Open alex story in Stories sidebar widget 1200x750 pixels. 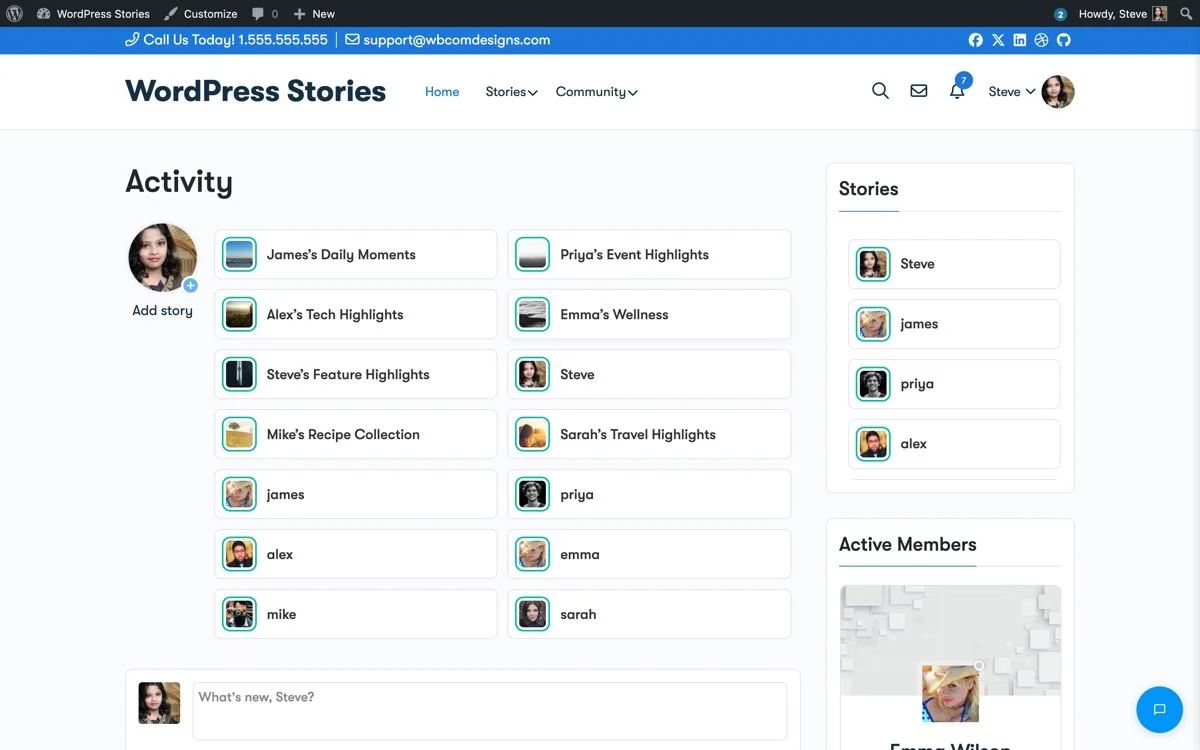click(954, 444)
